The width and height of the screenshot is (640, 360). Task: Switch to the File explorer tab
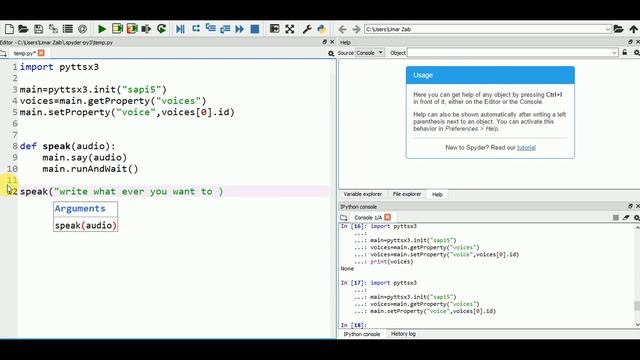pyautogui.click(x=407, y=194)
